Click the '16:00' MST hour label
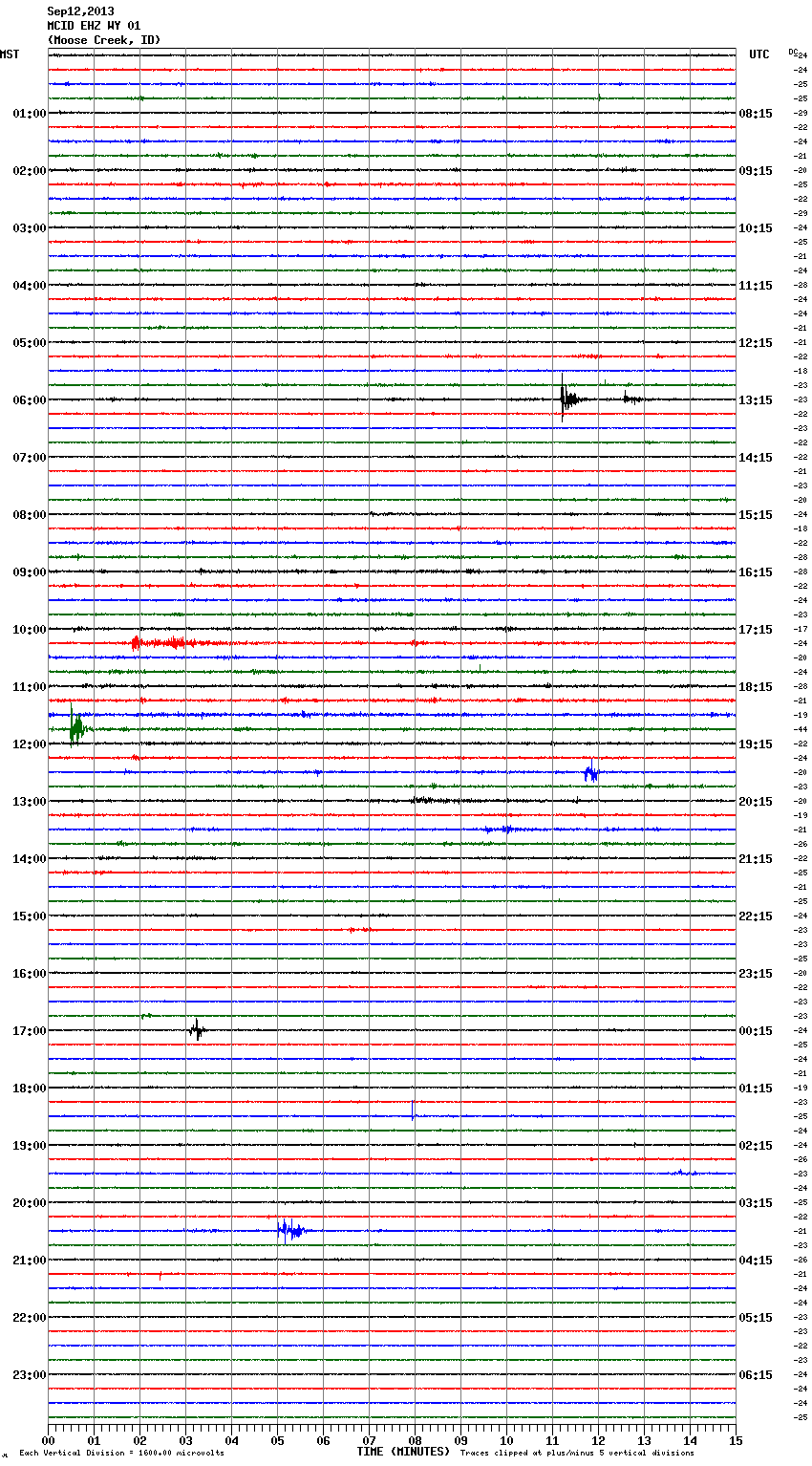 (30, 973)
